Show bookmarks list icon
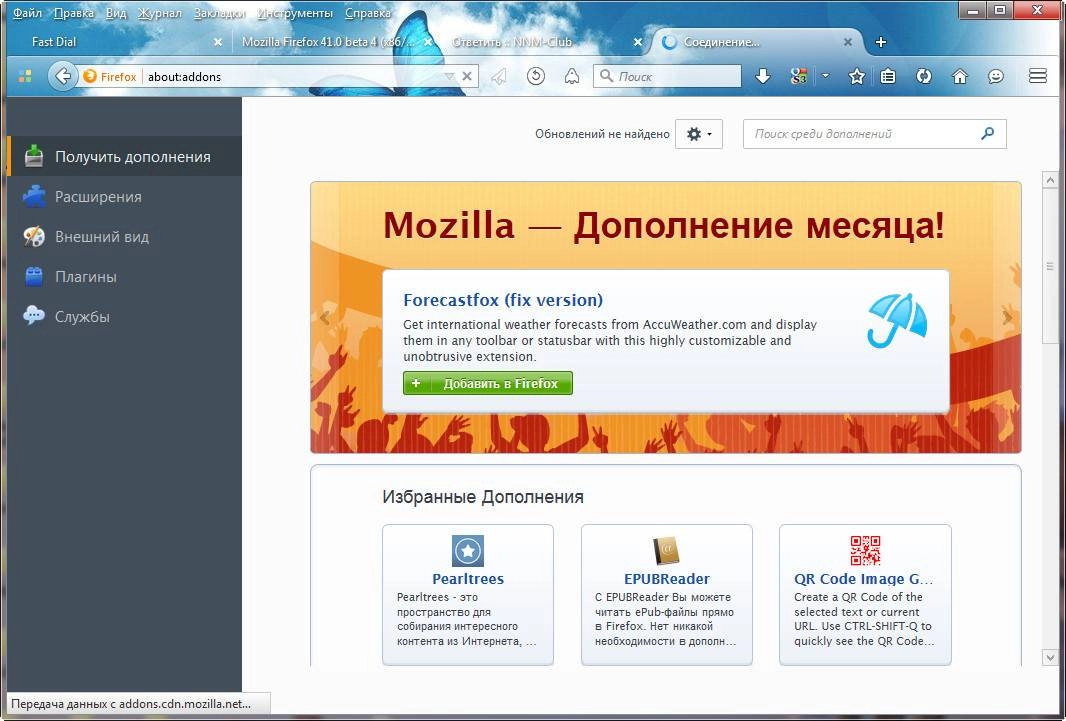 pyautogui.click(x=888, y=77)
